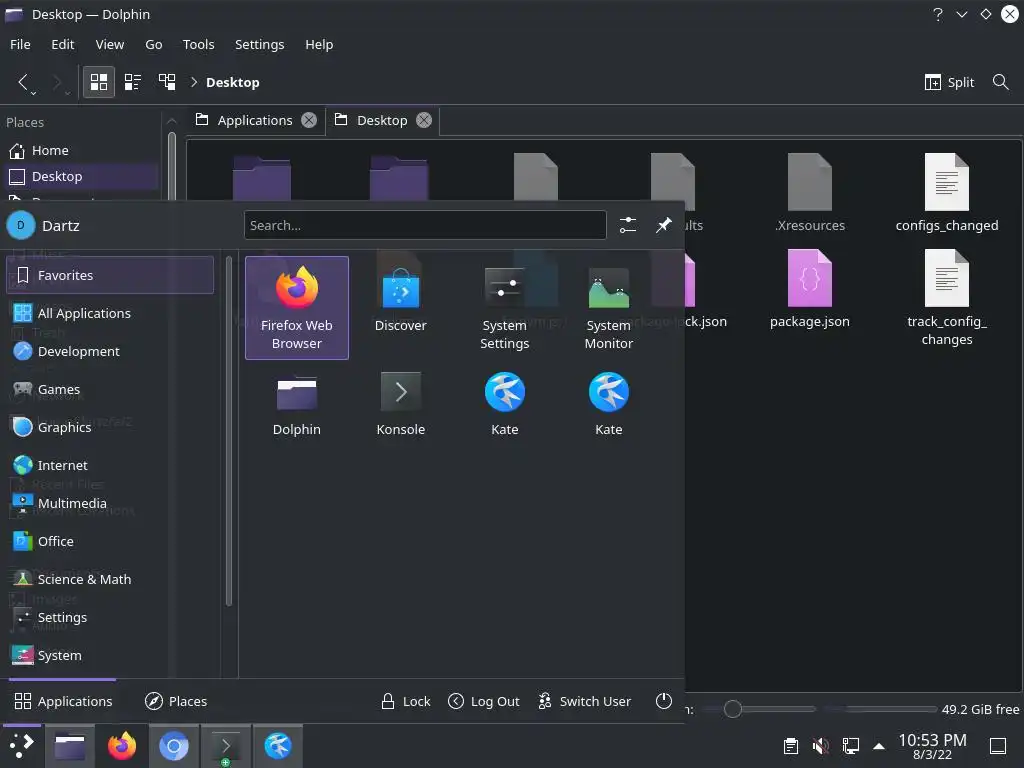Screen dimensions: 1024x768
Task: Close the Applications tab
Action: (309, 120)
